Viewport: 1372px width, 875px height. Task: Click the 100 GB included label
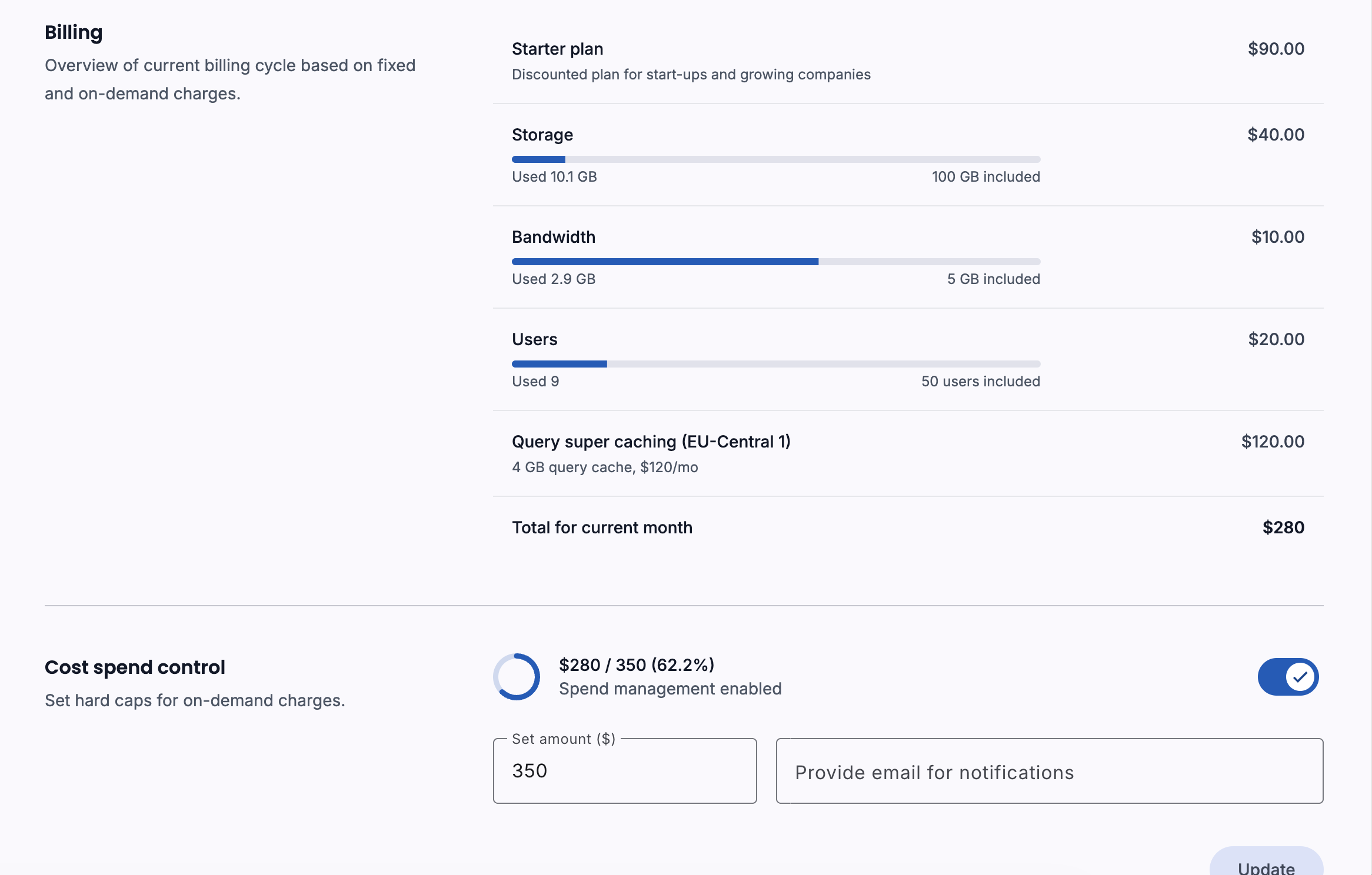985,177
